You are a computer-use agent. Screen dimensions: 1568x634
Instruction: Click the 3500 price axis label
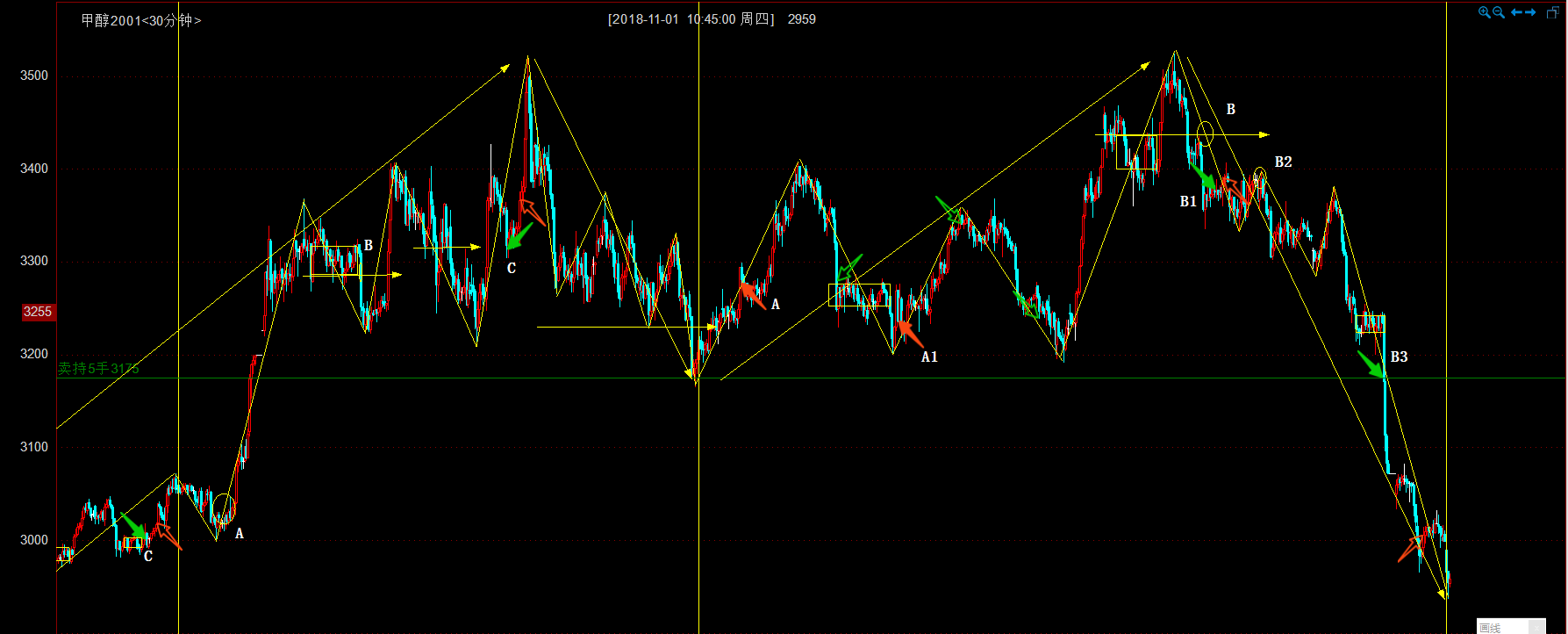(x=34, y=76)
